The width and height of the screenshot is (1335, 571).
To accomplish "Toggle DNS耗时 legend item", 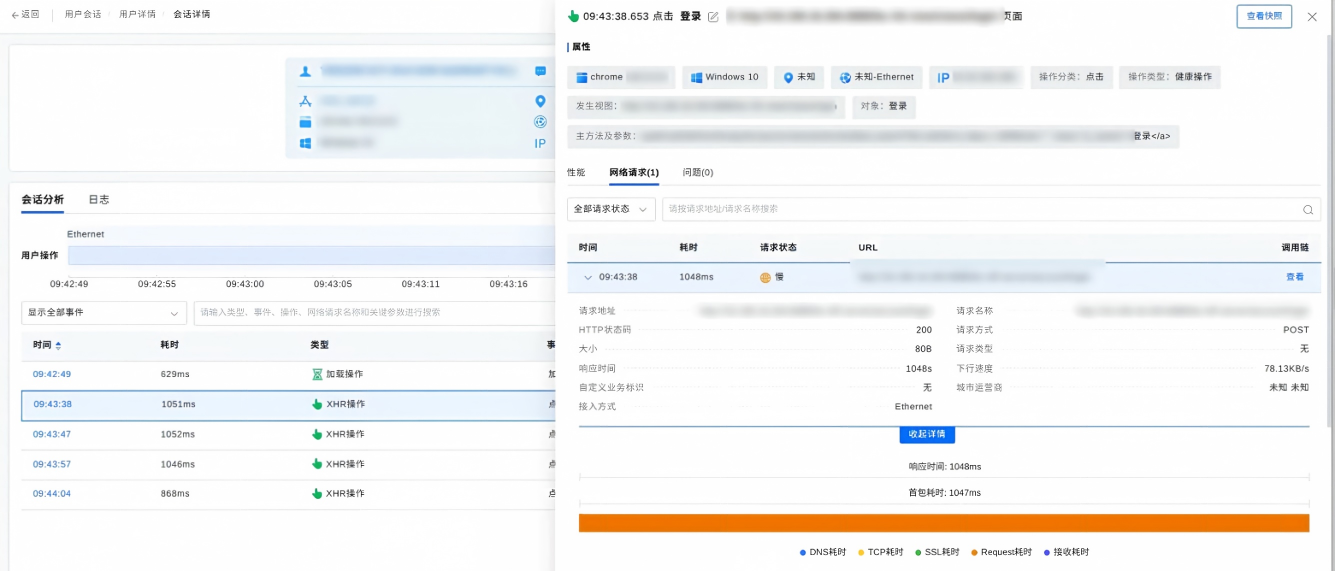I will 823,552.
